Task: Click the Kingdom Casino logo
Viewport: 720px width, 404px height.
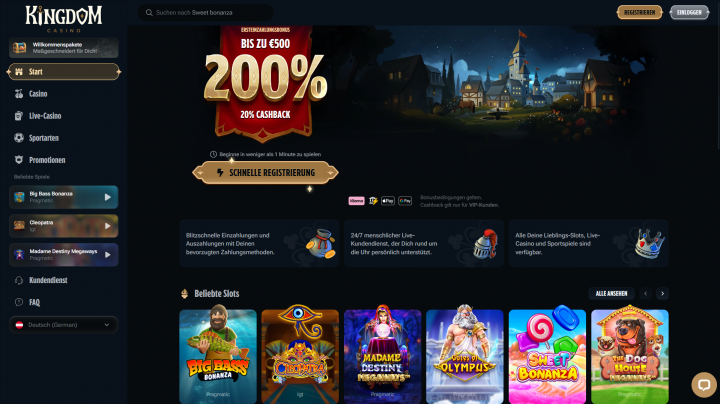Action: click(64, 19)
